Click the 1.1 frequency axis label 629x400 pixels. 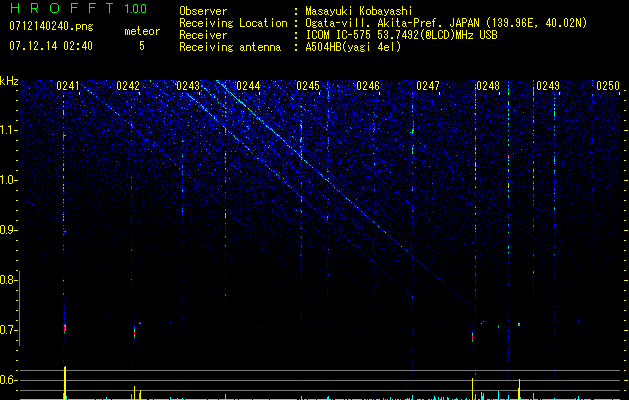pos(7,130)
